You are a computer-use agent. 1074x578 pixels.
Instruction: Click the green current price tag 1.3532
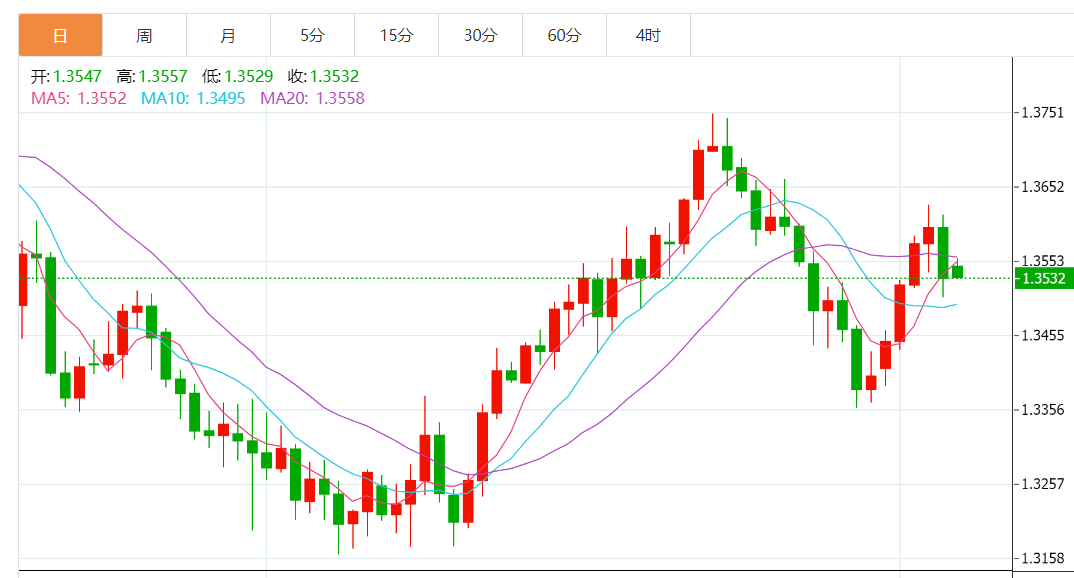[1044, 278]
